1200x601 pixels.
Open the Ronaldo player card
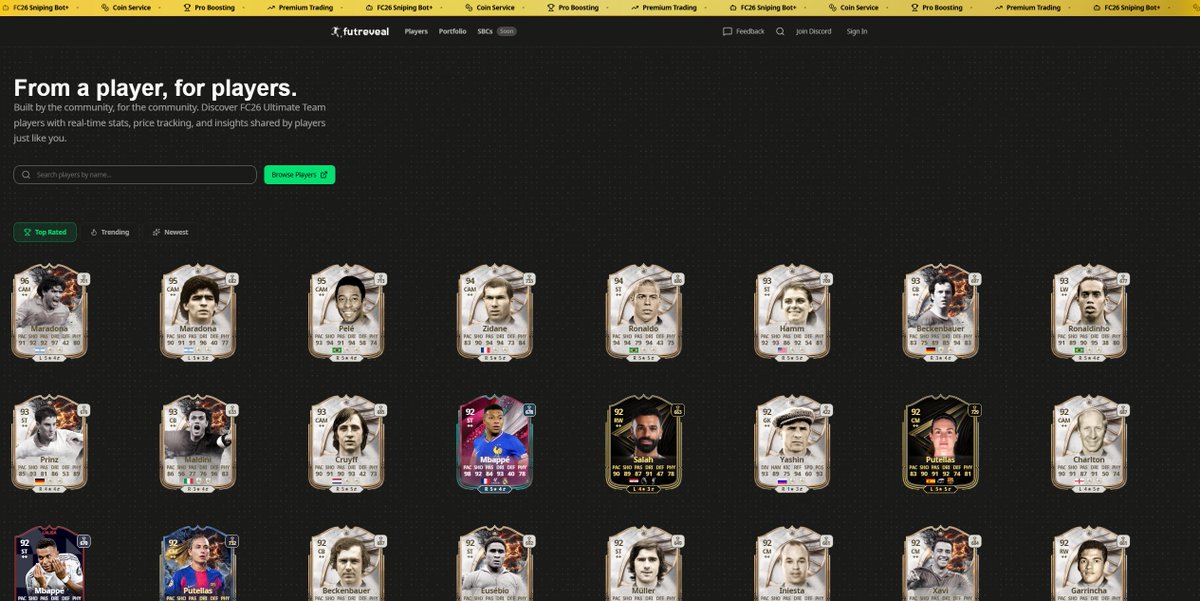point(643,312)
